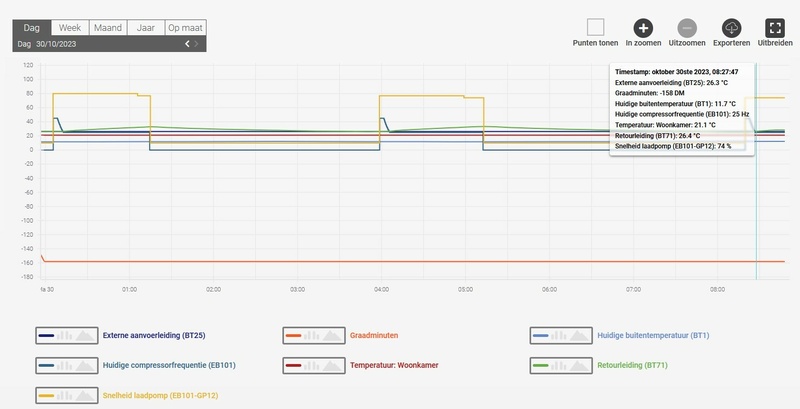Switch to the Maand tab

(x=108, y=28)
